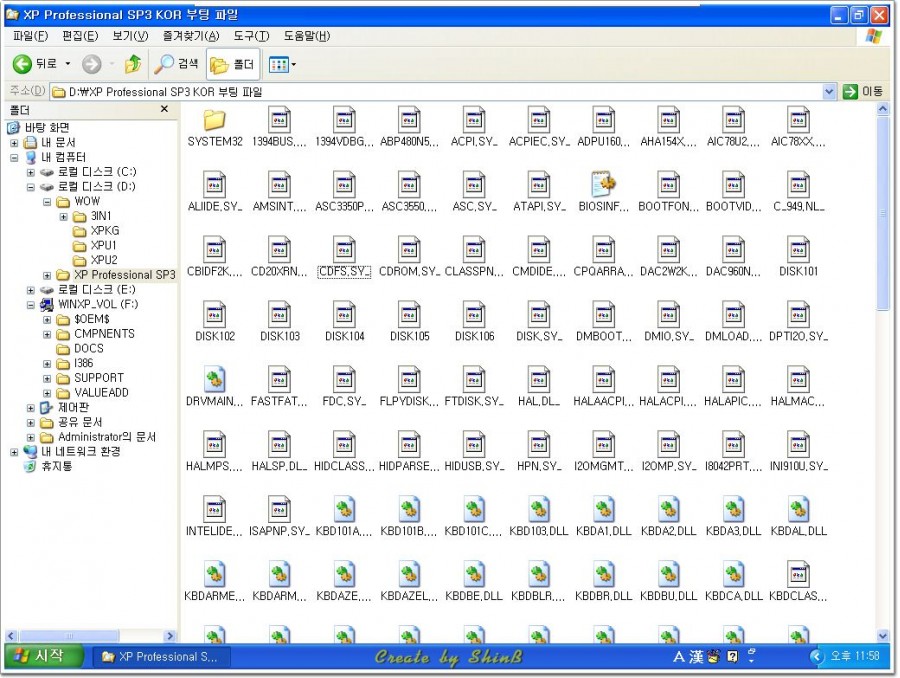Click the language bar A input indicator
Screen dimensions: 900x678
tap(678, 657)
